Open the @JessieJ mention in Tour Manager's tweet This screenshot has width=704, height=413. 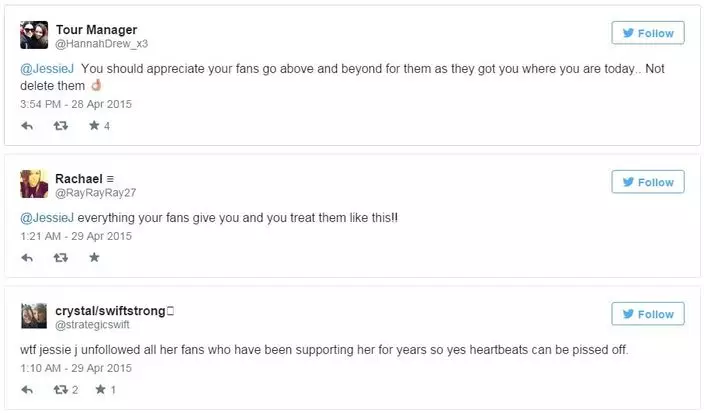(46, 68)
